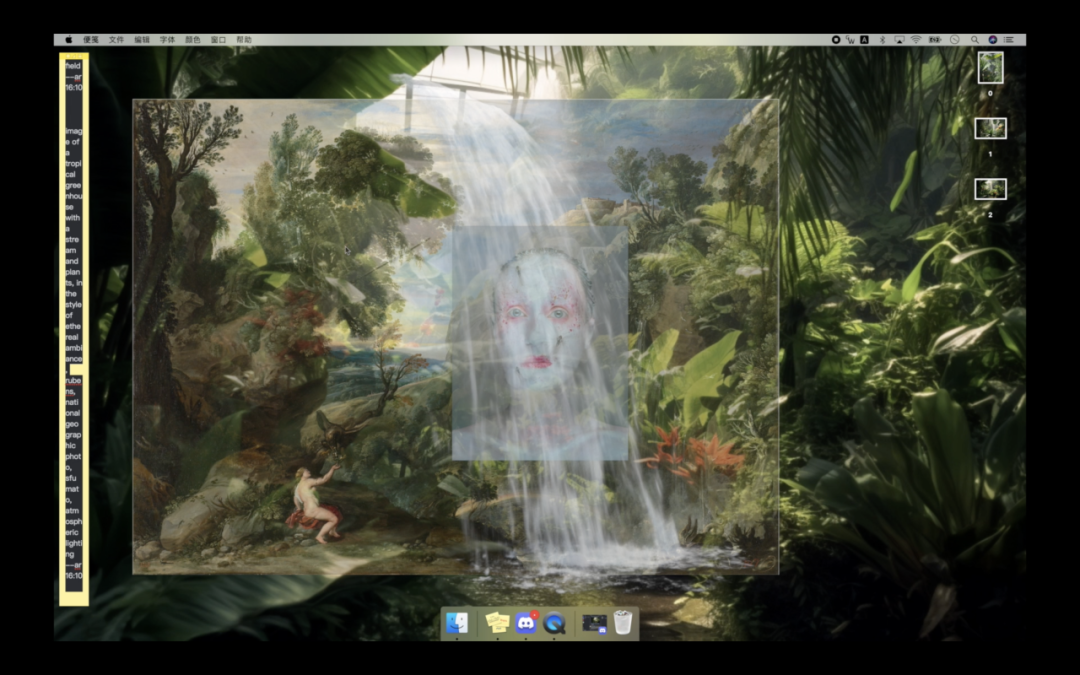Click 'ethe' text in the sticky note
1080x675 pixels.
pos(74,326)
